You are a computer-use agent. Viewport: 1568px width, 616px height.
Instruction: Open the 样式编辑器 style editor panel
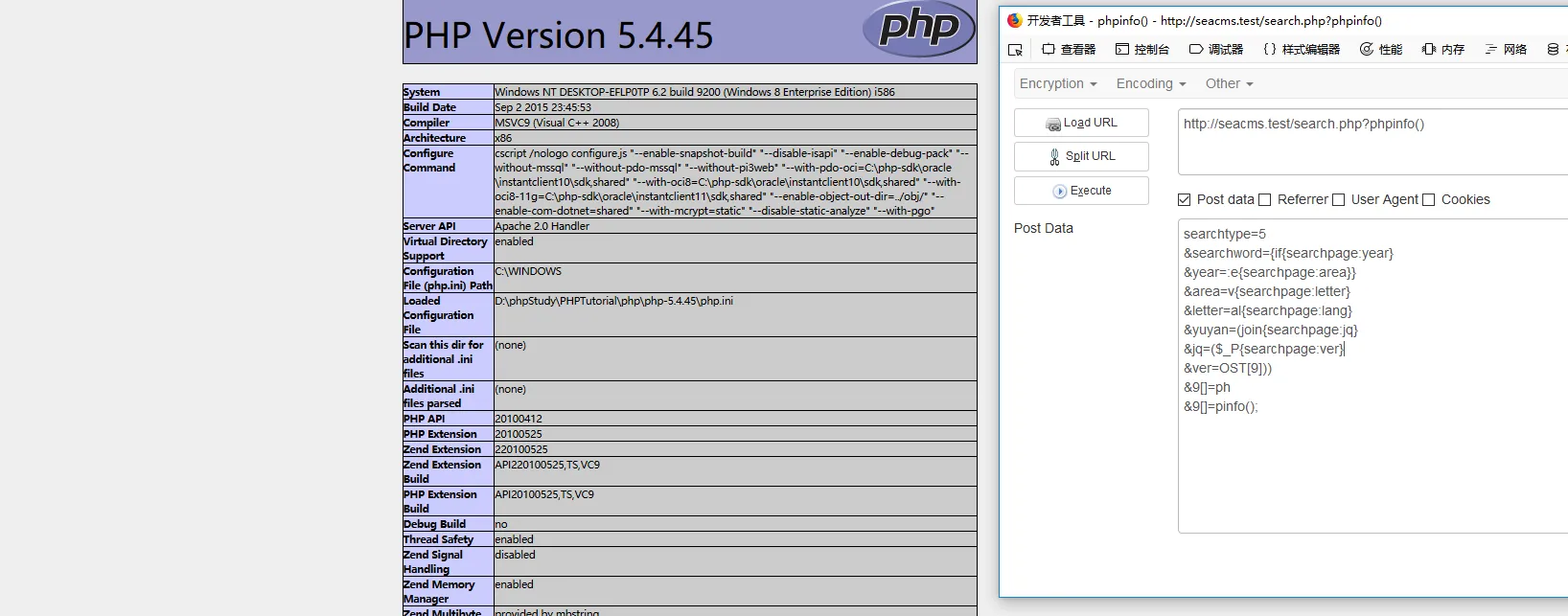click(x=1301, y=50)
